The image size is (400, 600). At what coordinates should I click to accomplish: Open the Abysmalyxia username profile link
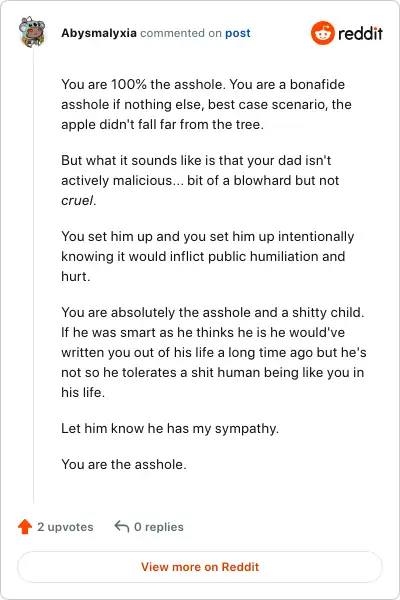point(99,33)
